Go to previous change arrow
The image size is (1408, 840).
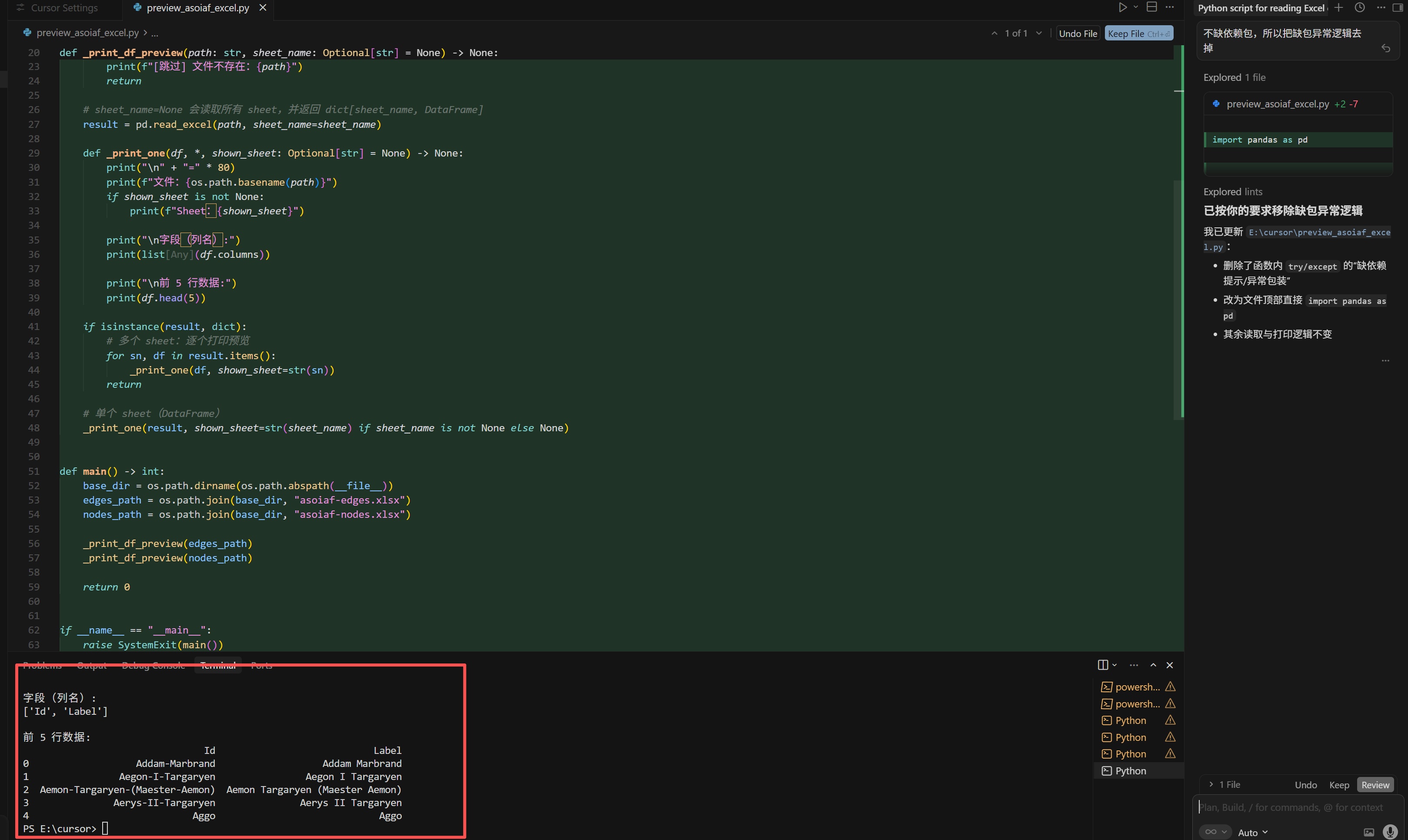pos(994,33)
